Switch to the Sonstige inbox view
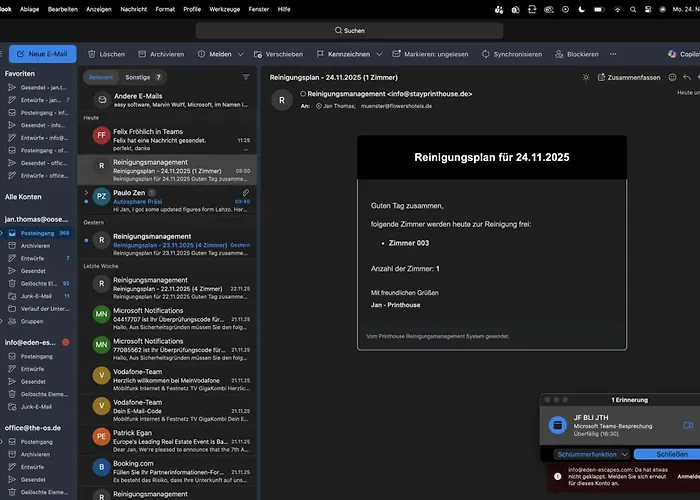The image size is (700, 500). click(138, 77)
